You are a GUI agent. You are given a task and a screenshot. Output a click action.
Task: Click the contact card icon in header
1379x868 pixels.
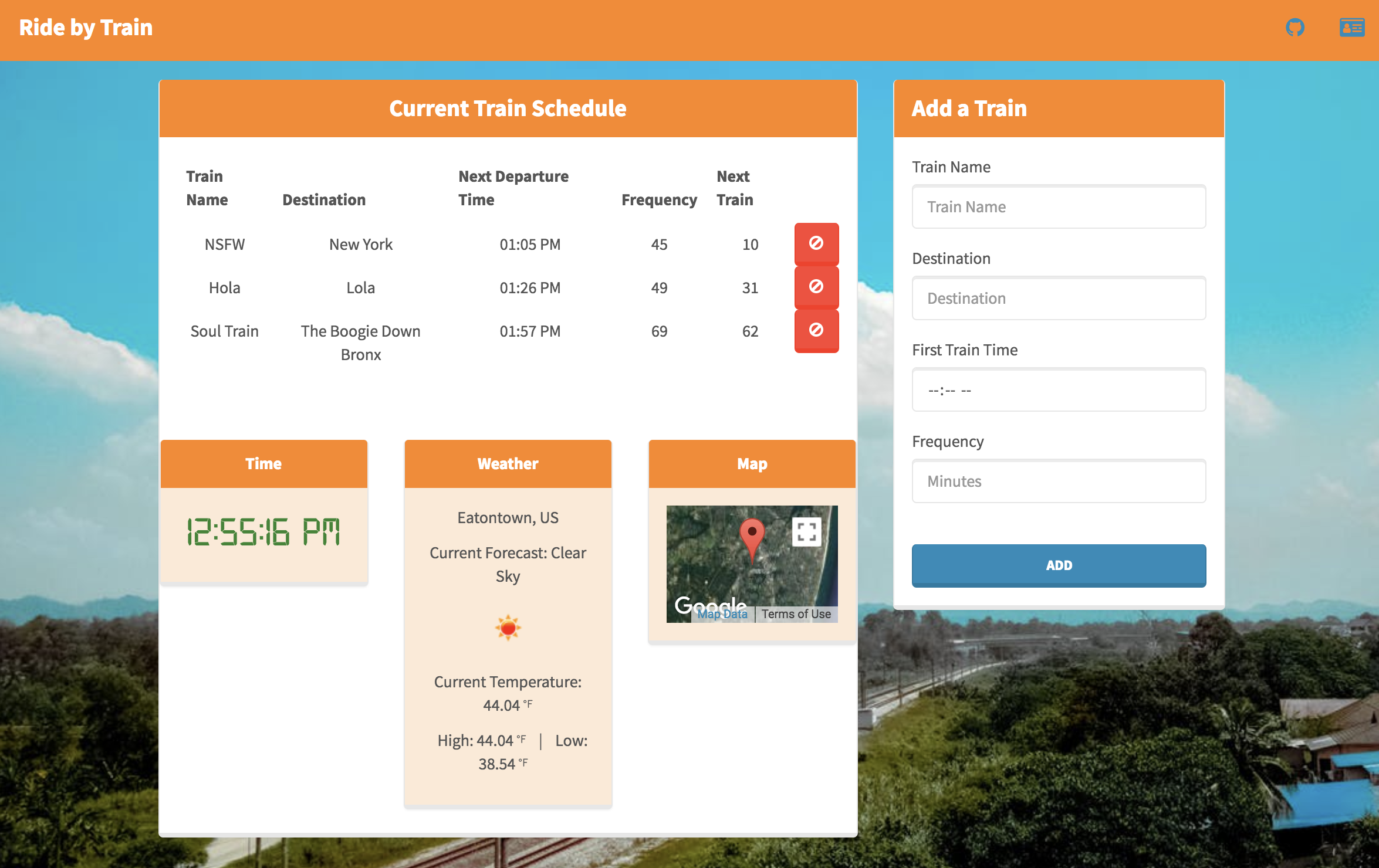[x=1351, y=28]
